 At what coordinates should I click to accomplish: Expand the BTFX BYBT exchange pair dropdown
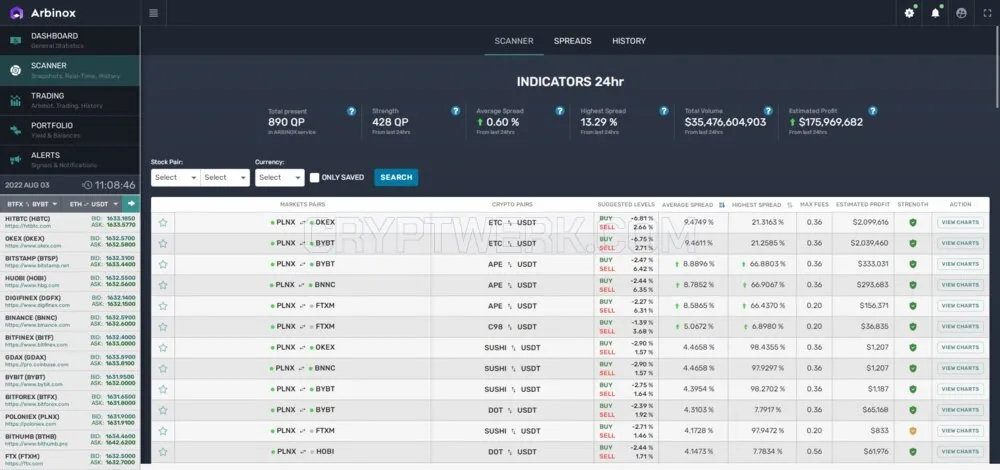32,204
